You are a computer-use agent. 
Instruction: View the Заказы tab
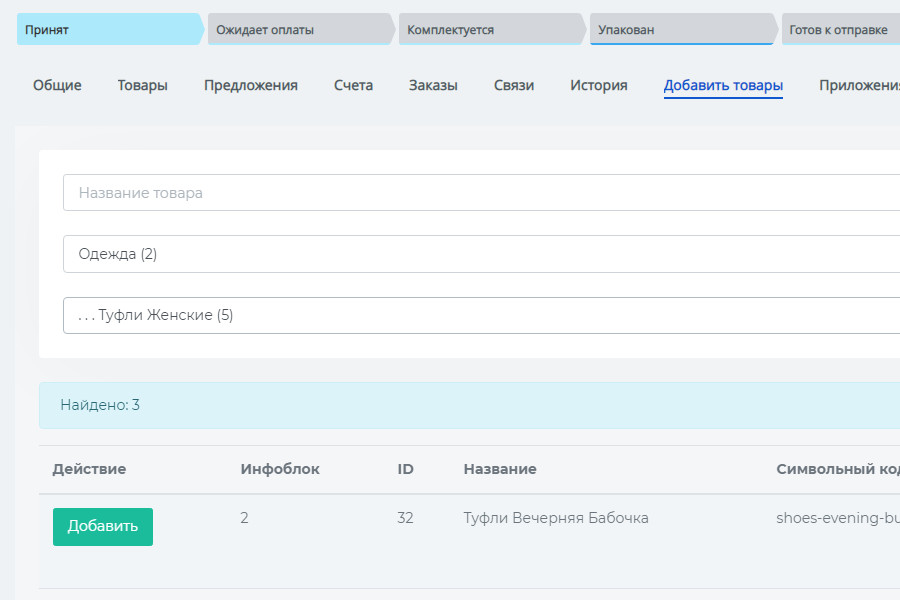click(433, 85)
